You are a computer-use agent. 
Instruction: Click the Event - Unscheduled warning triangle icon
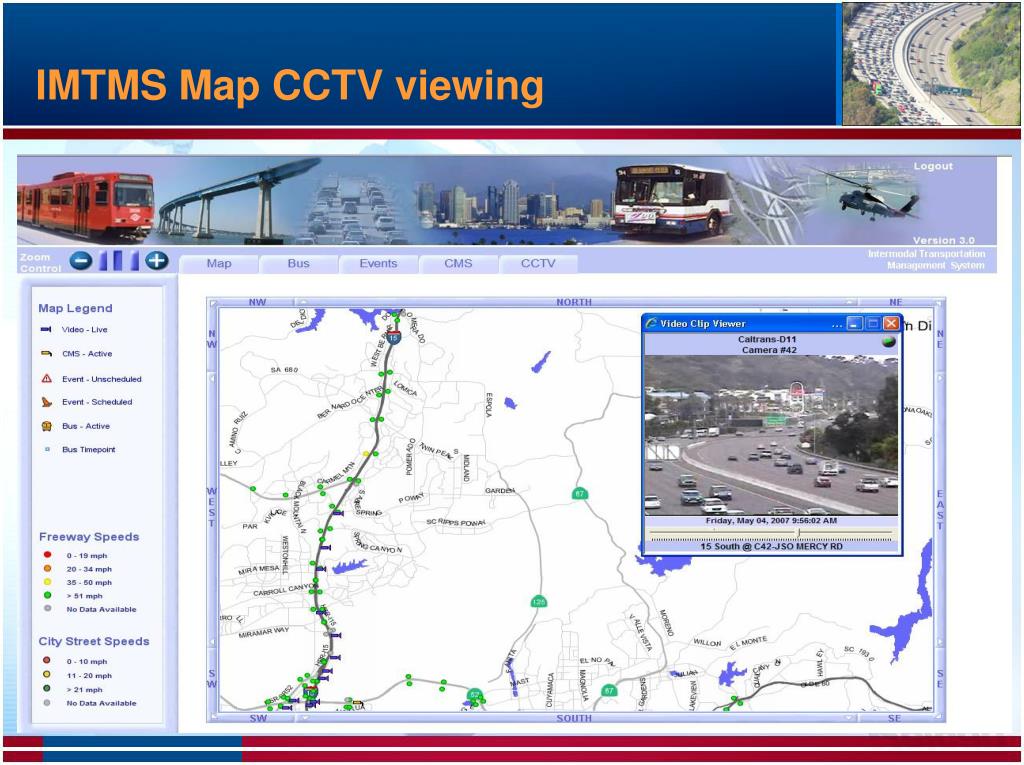click(46, 378)
